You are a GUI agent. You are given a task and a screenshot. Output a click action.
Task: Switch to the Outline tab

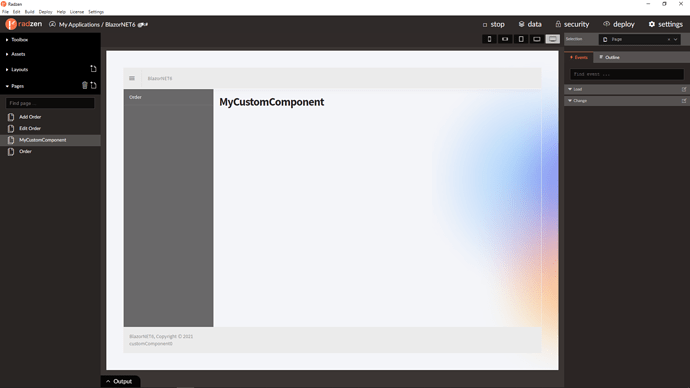(609, 57)
